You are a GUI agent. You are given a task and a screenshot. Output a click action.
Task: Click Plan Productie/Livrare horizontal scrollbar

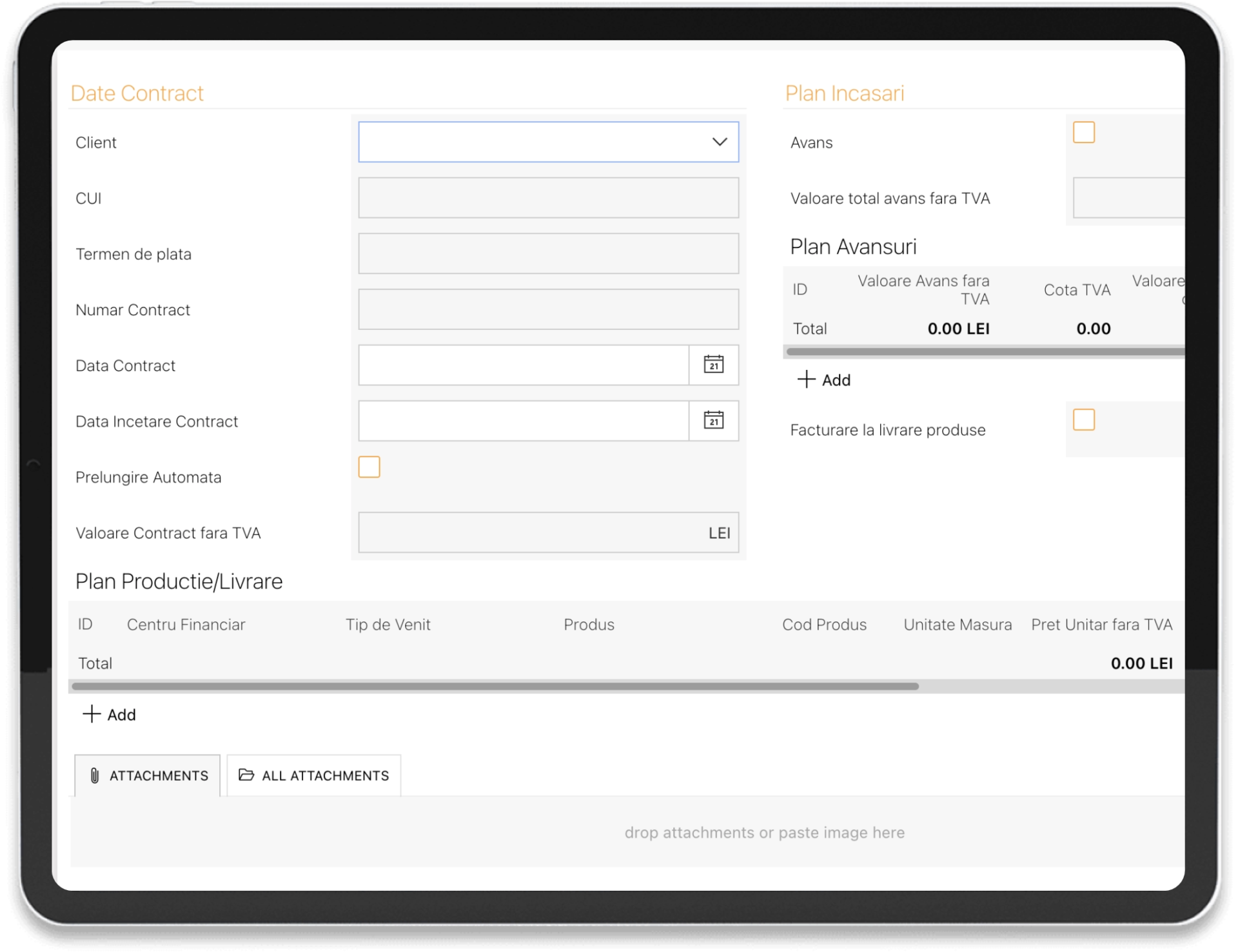495,686
